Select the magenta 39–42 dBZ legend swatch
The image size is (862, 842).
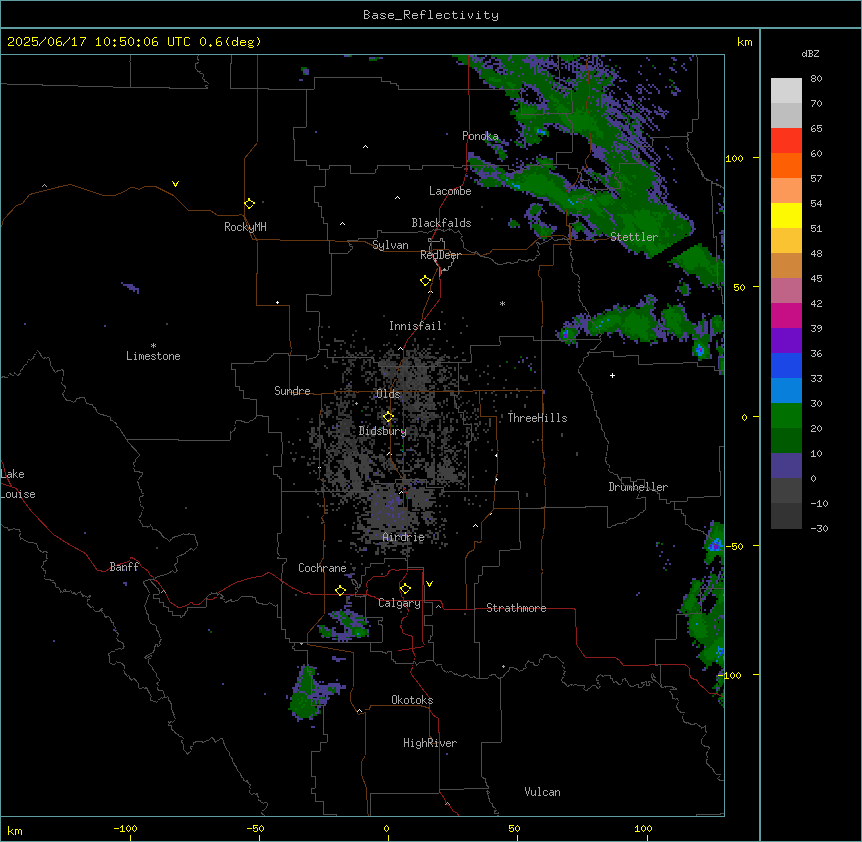(786, 316)
